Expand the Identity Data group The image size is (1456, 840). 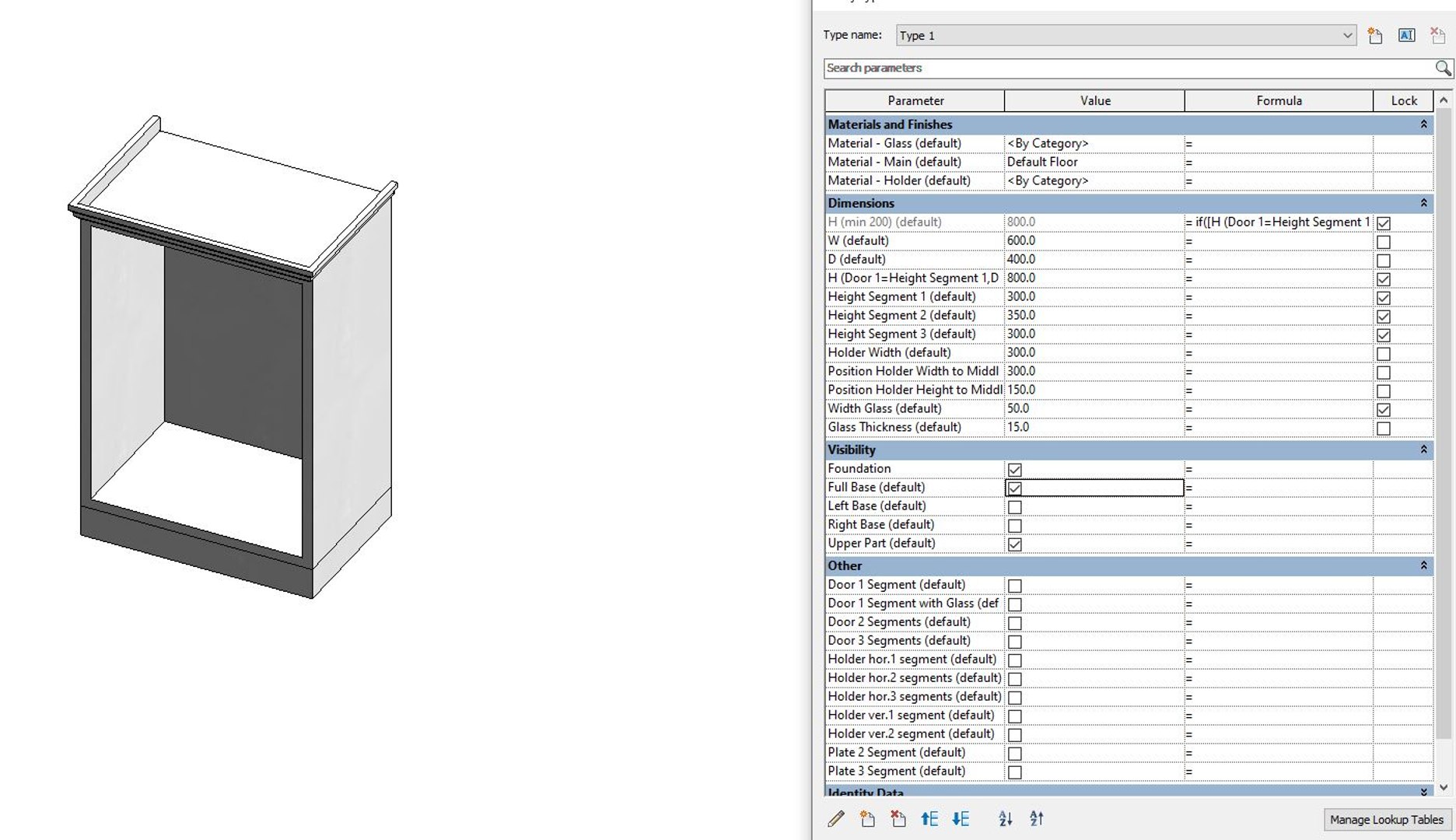tap(1423, 792)
